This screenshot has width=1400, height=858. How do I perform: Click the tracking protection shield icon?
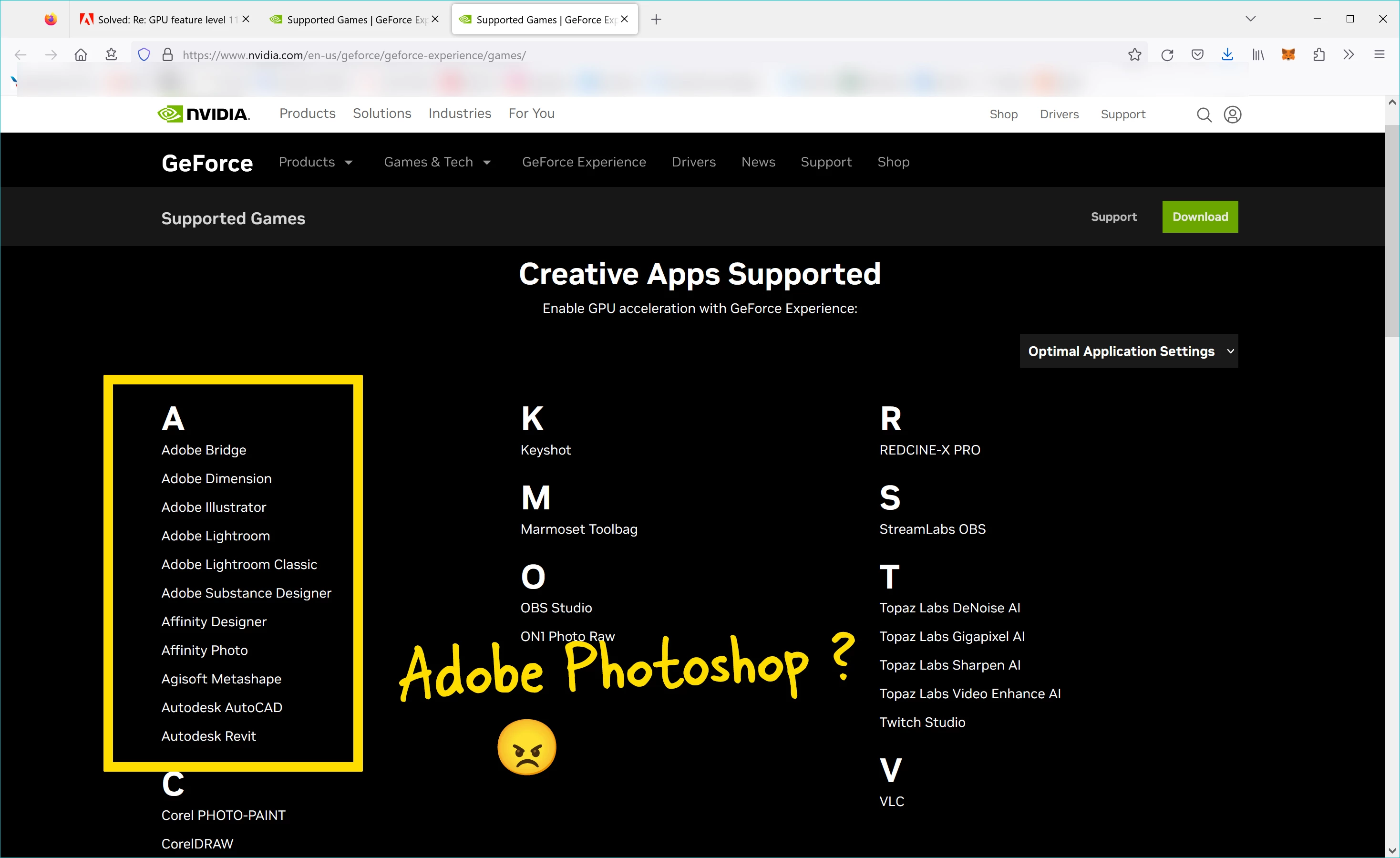[x=144, y=55]
